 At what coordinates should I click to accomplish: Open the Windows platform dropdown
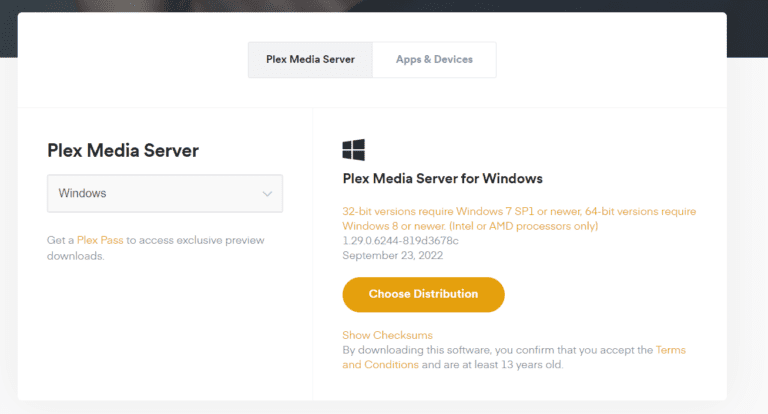(165, 193)
